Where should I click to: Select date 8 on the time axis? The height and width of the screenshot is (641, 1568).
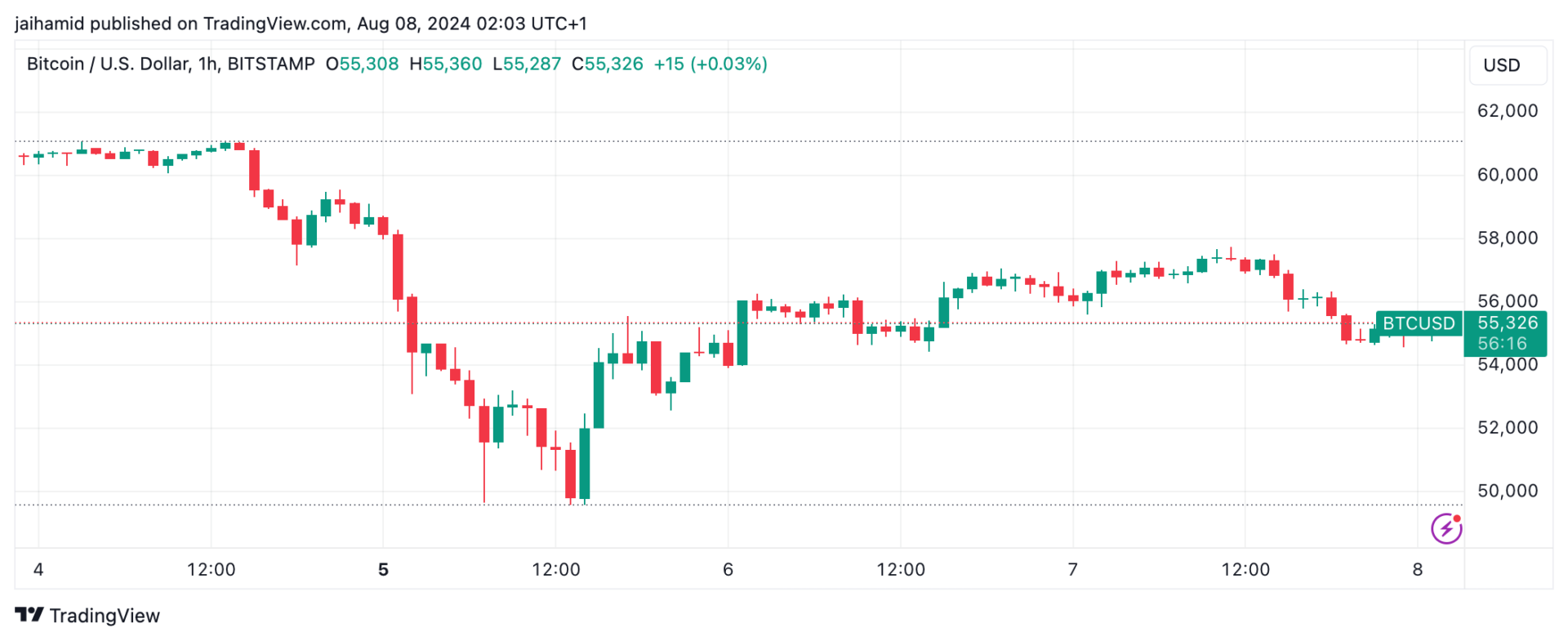coord(1418,570)
